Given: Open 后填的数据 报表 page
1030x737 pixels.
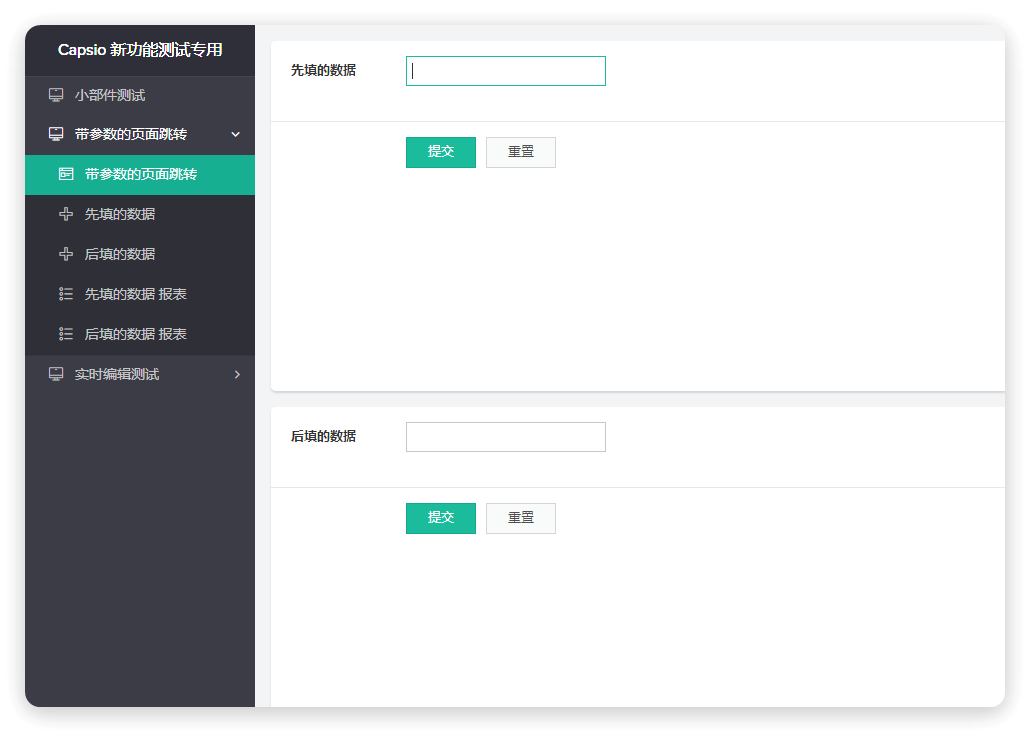Looking at the screenshot, I should click(140, 334).
